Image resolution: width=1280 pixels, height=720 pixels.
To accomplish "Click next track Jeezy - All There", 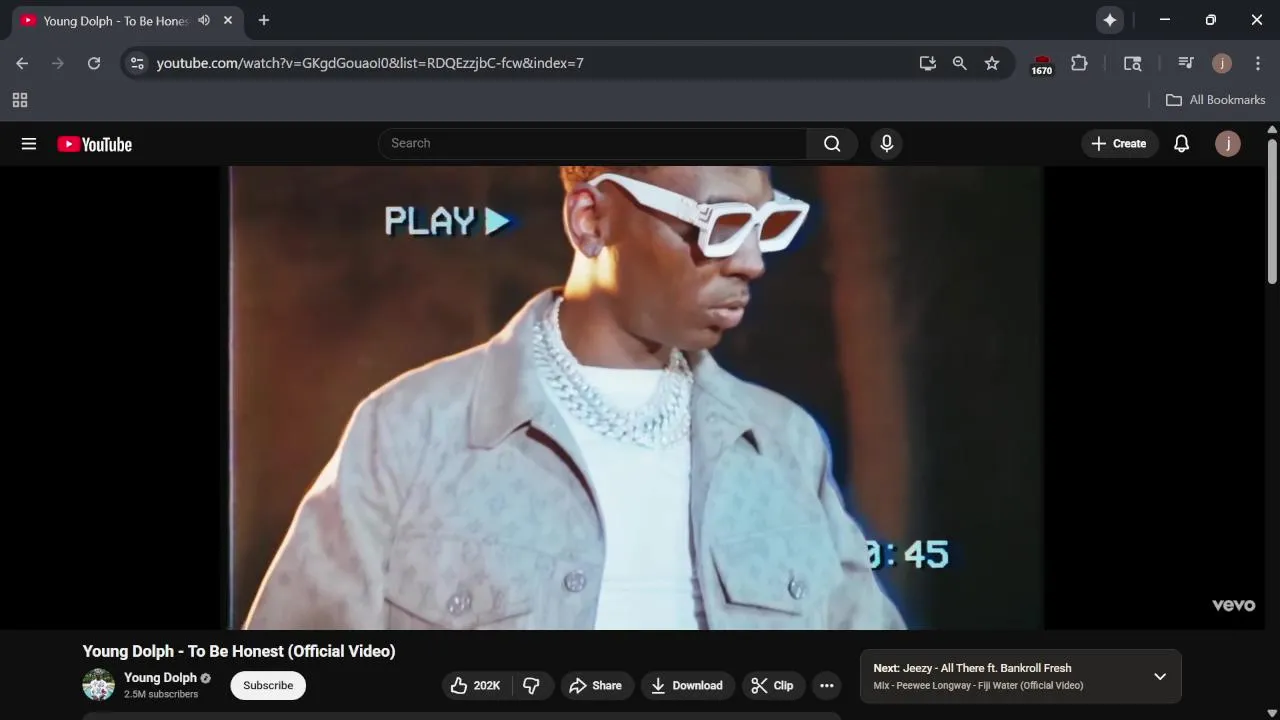I will [x=972, y=668].
